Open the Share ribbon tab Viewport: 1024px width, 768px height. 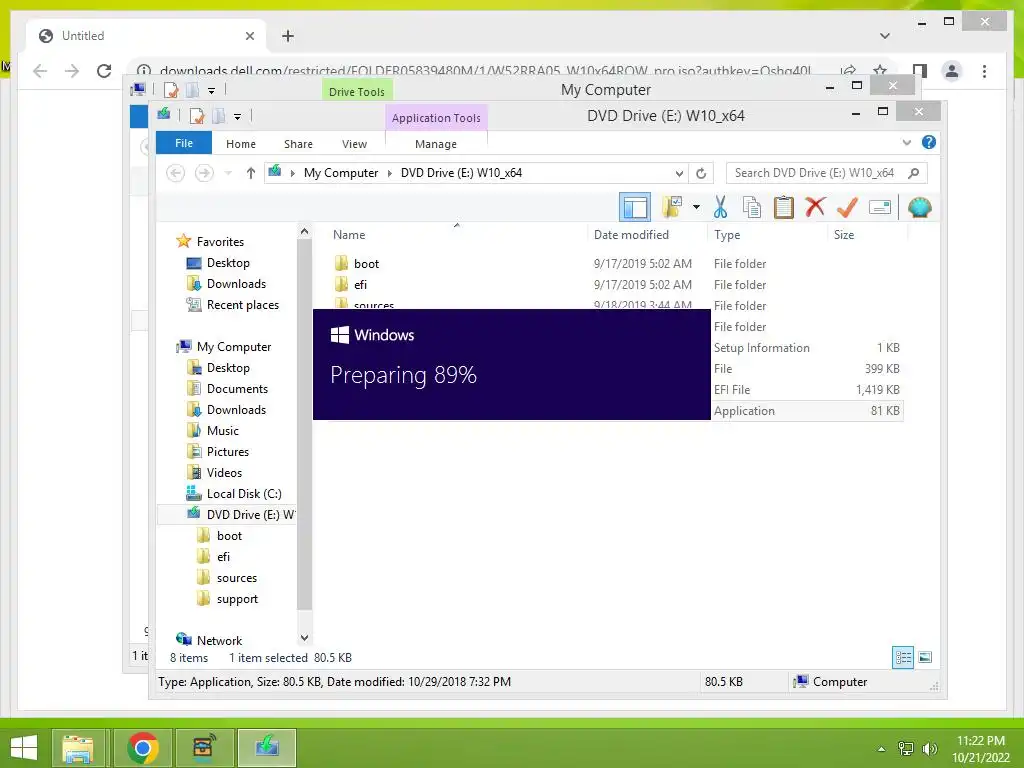coord(298,144)
